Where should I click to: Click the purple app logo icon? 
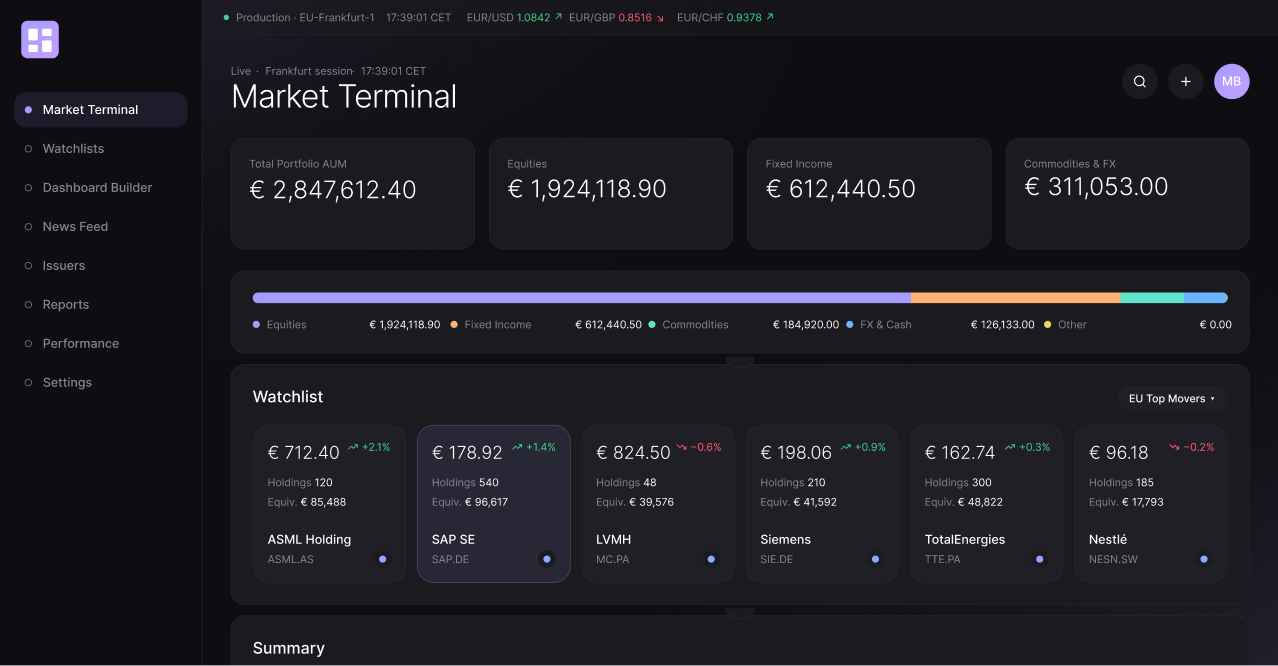pos(40,40)
